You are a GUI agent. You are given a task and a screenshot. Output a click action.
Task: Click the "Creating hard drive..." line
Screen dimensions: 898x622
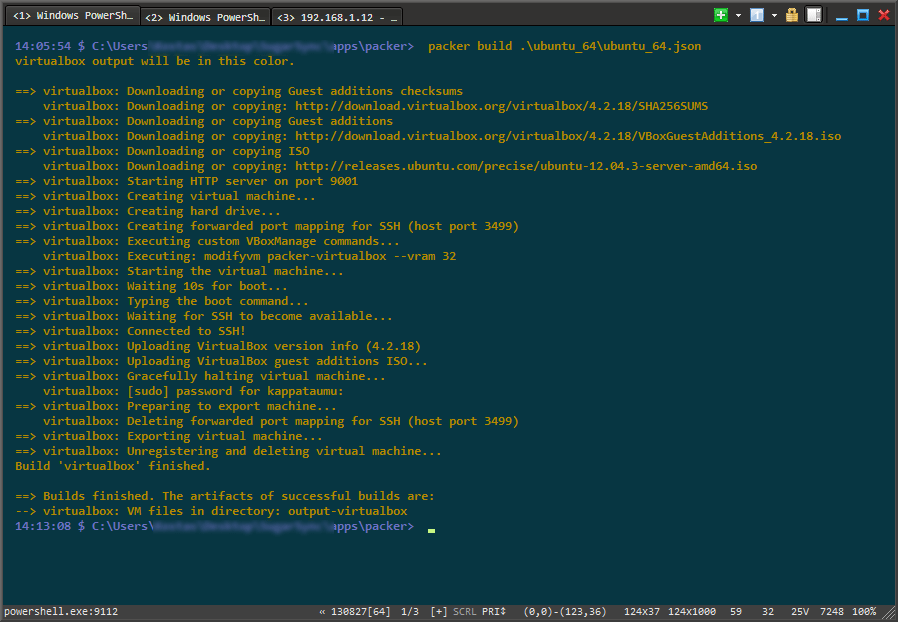point(148,211)
